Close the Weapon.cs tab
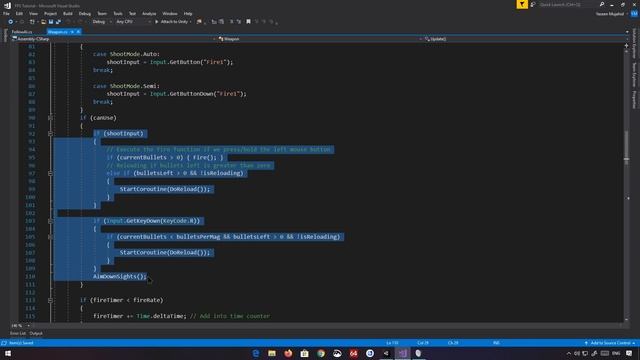Viewport: 640px width, 360px height. (x=78, y=31)
